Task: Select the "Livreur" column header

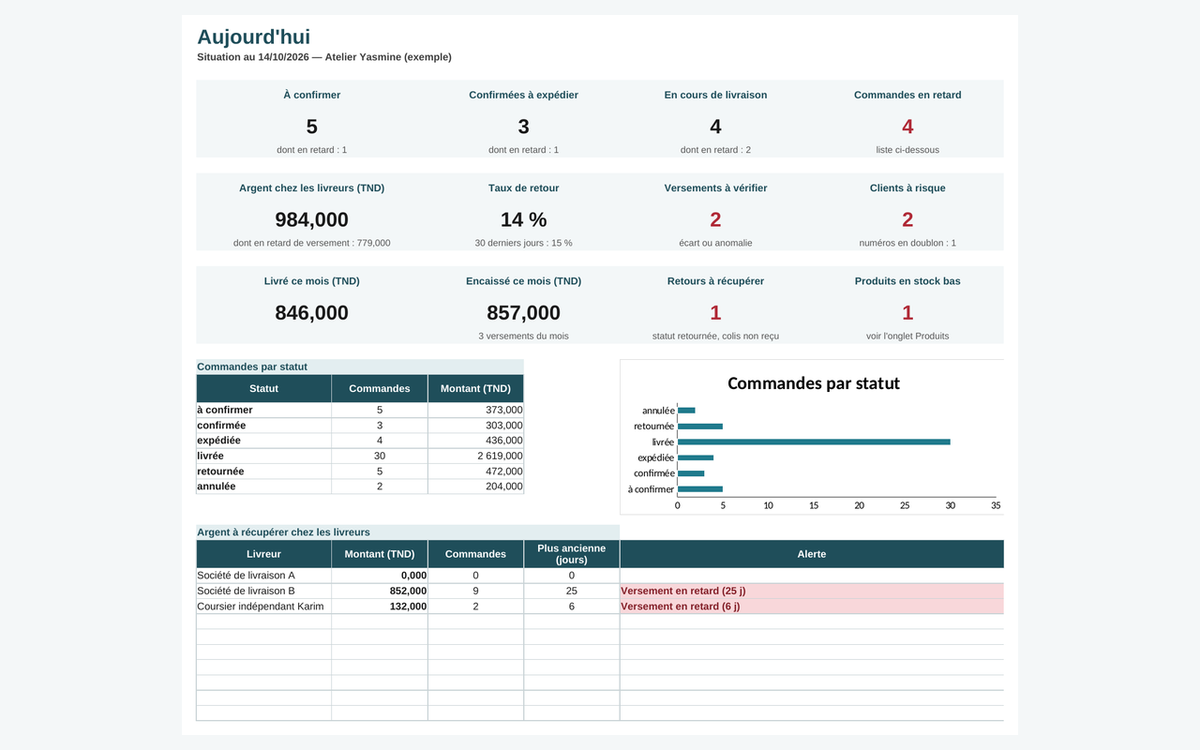Action: (x=264, y=554)
